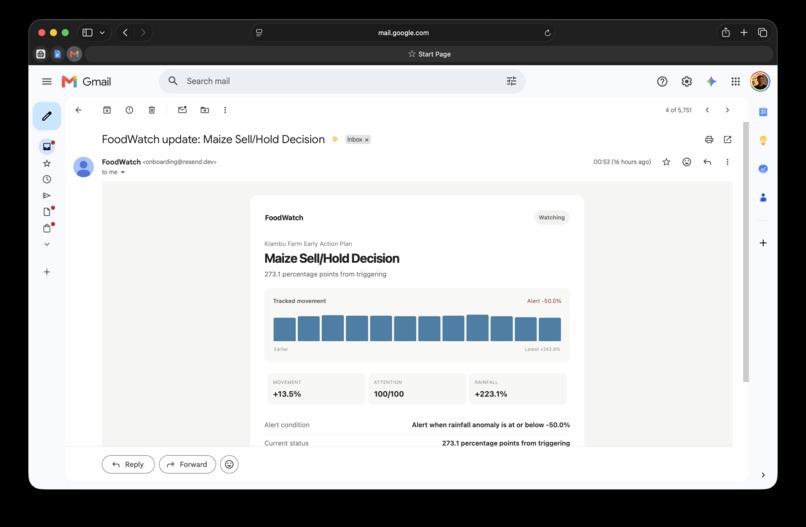This screenshot has width=806, height=527.
Task: Open Gemini sparkle assistant
Action: pyautogui.click(x=711, y=81)
